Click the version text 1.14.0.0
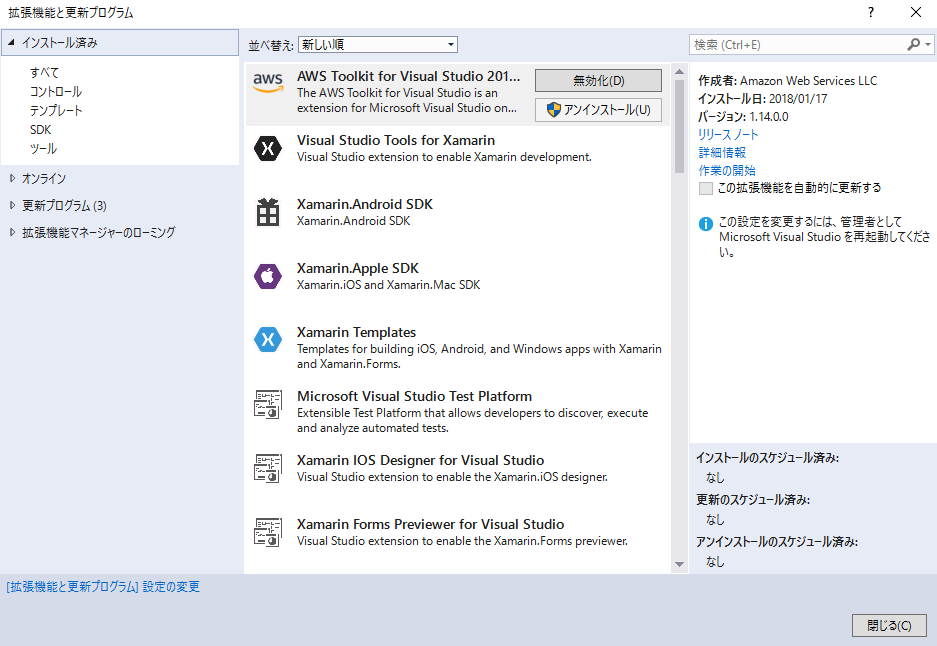This screenshot has height=646, width=937. click(x=768, y=117)
